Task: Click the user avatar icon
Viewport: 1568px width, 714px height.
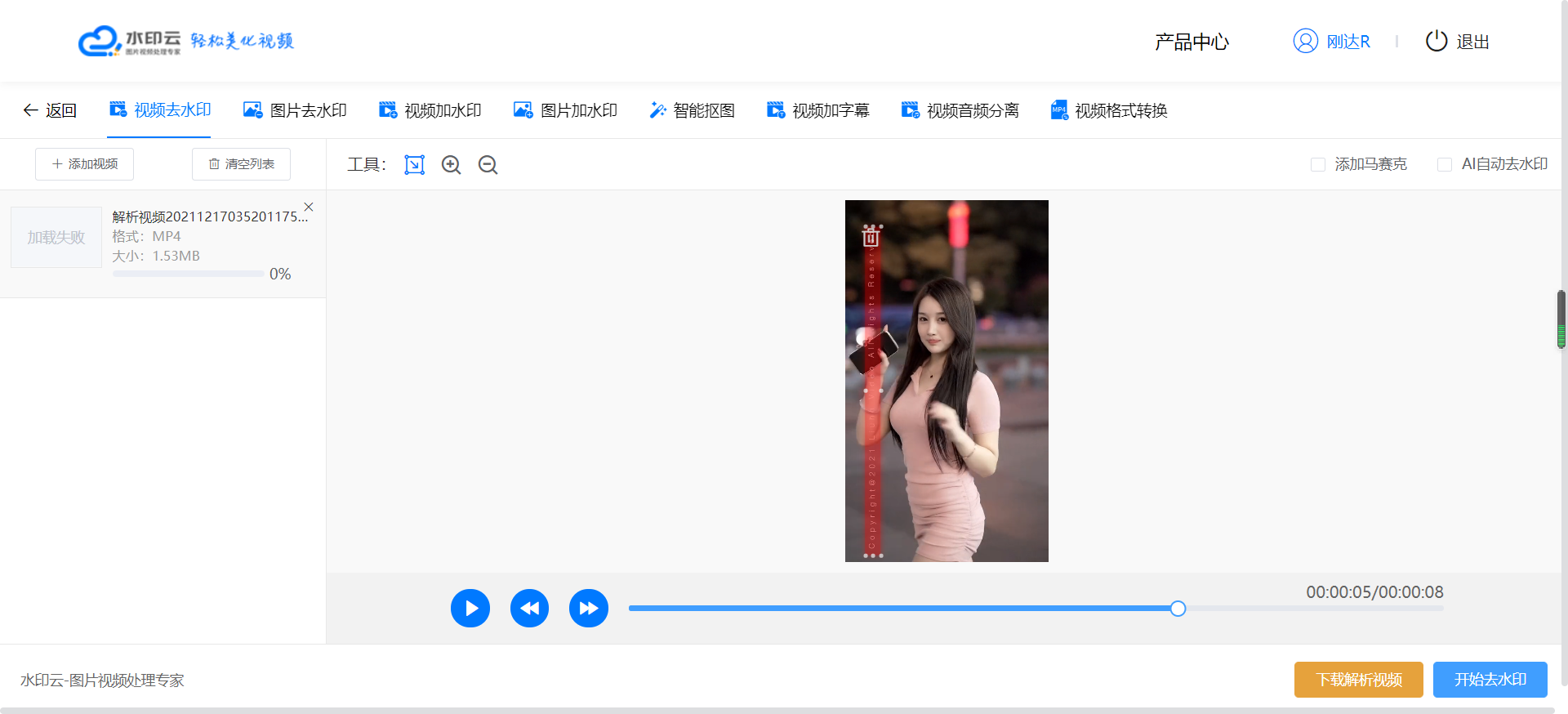Action: (1305, 41)
